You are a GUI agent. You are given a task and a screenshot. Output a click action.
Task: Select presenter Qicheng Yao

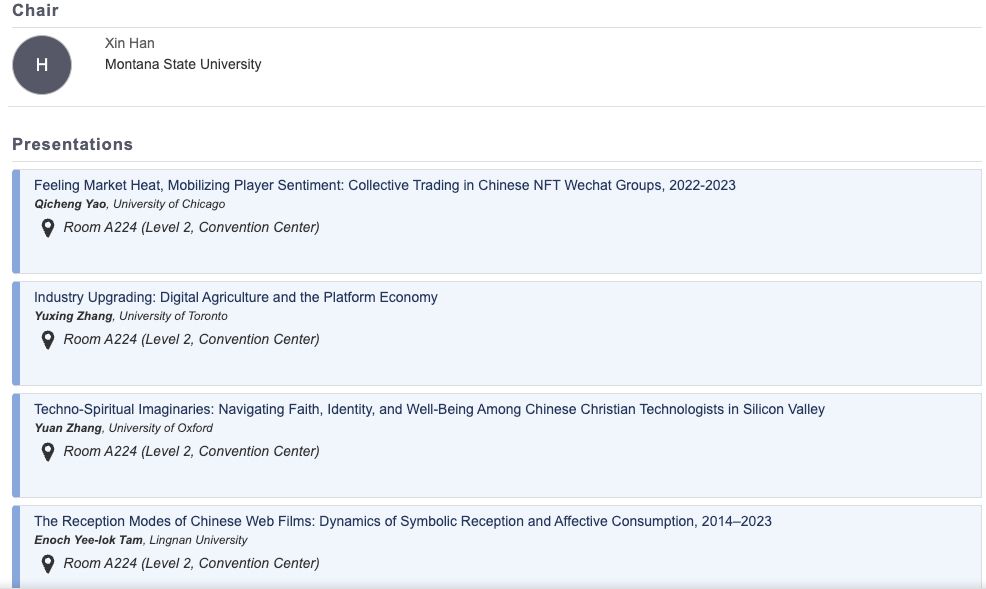[x=70, y=204]
